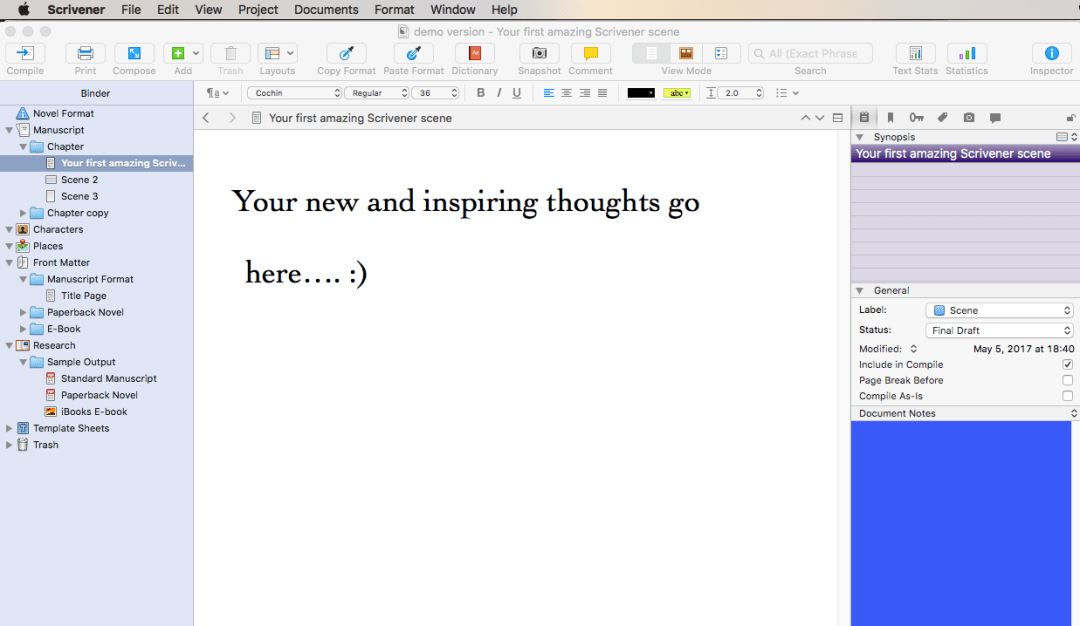Screen dimensions: 1080x626
Task: Add a Comment via toolbar
Action: pyautogui.click(x=590, y=54)
